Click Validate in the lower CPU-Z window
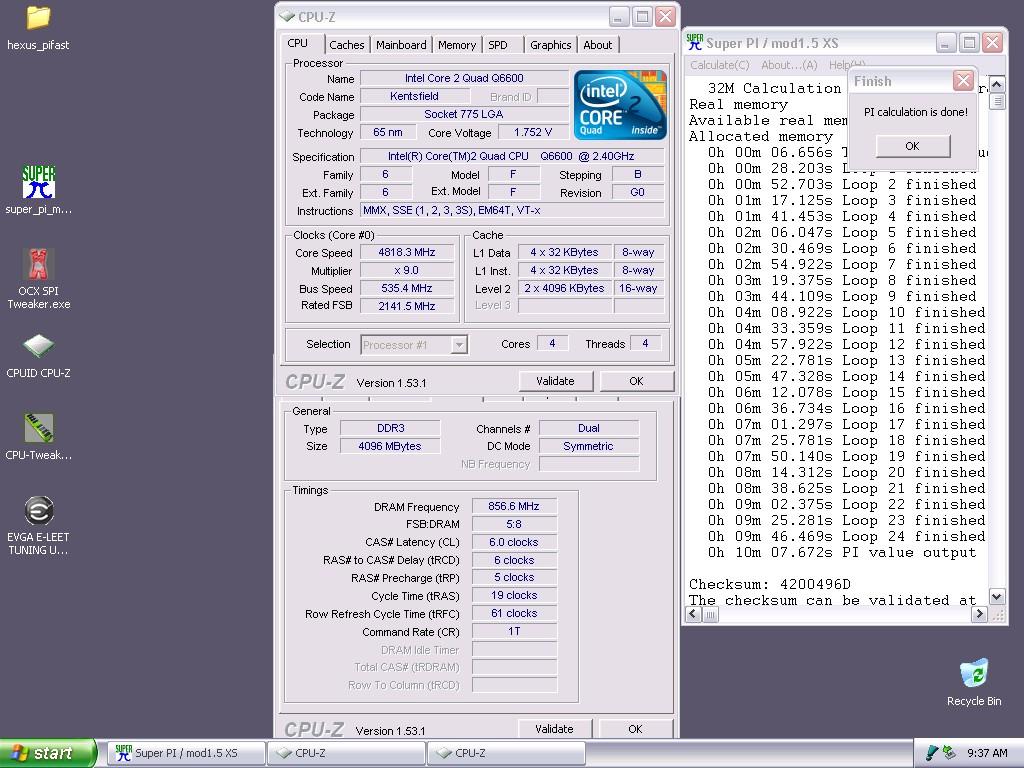 point(554,729)
